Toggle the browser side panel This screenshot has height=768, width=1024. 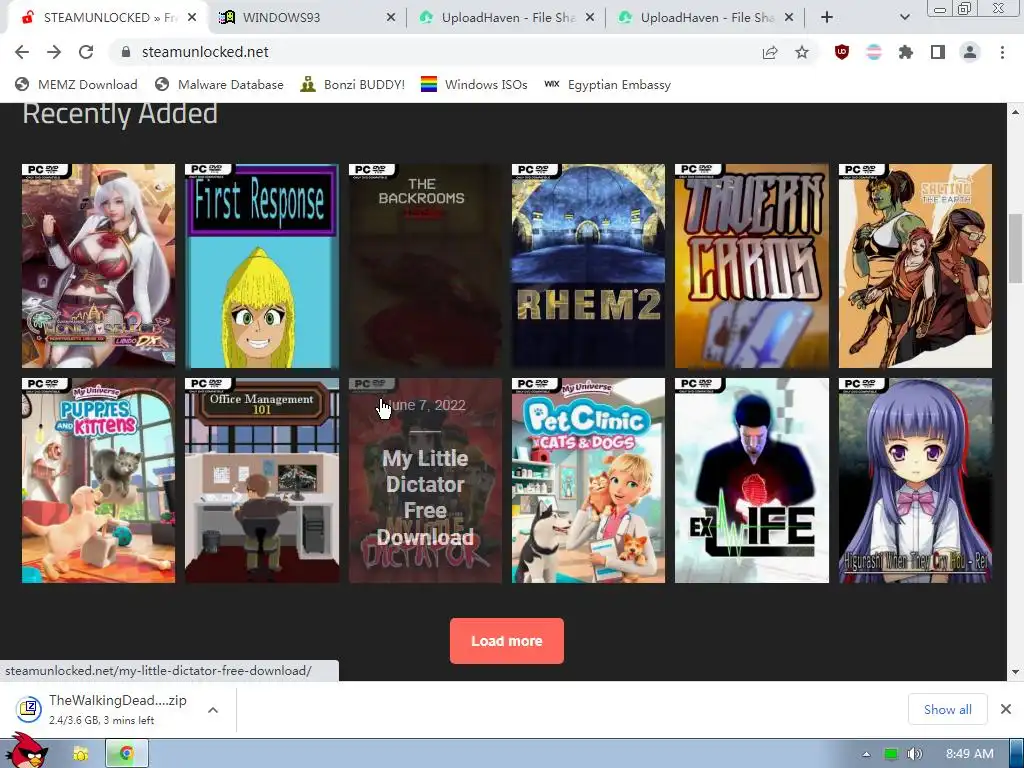click(938, 52)
